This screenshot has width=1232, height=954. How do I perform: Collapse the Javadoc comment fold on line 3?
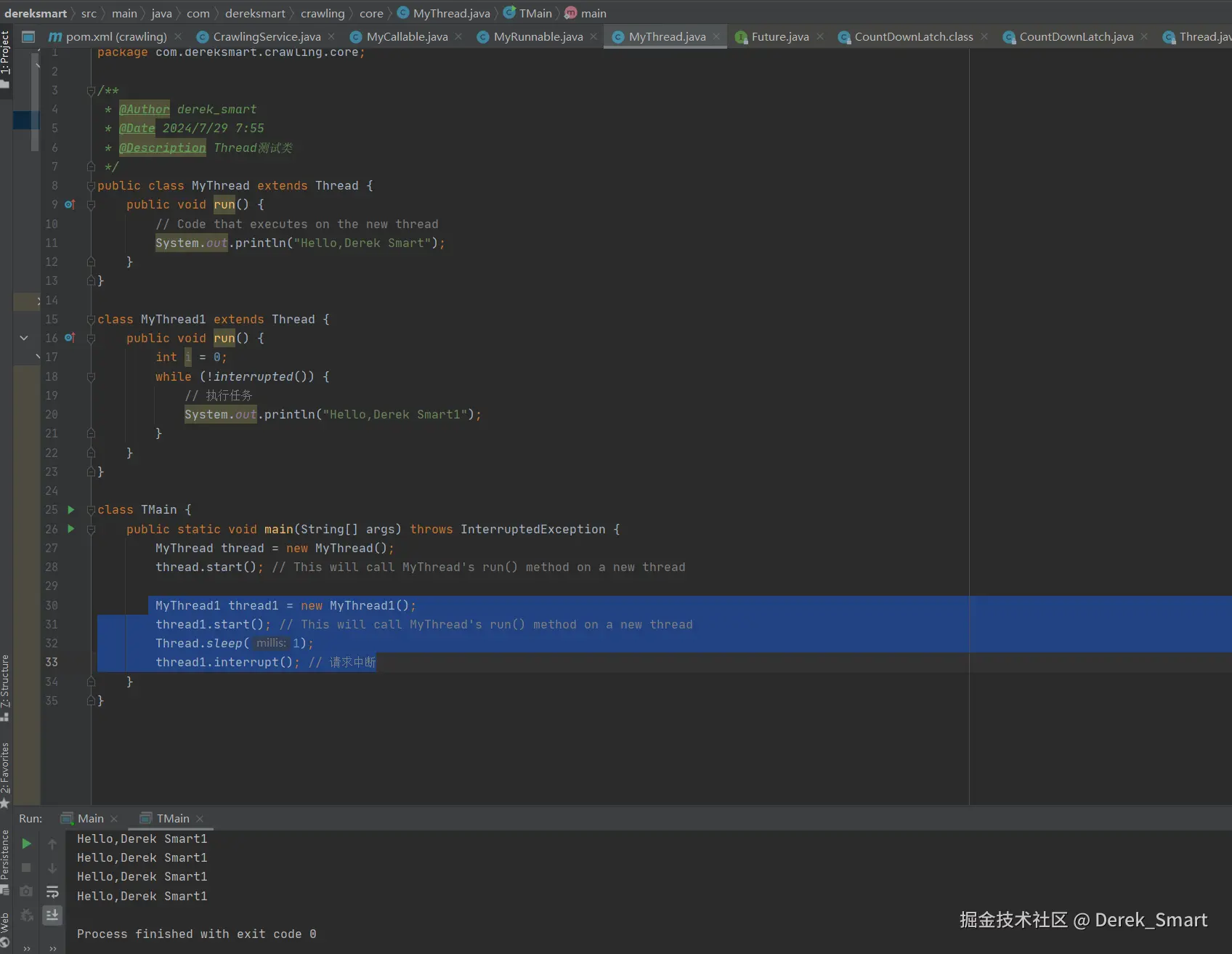(91, 91)
